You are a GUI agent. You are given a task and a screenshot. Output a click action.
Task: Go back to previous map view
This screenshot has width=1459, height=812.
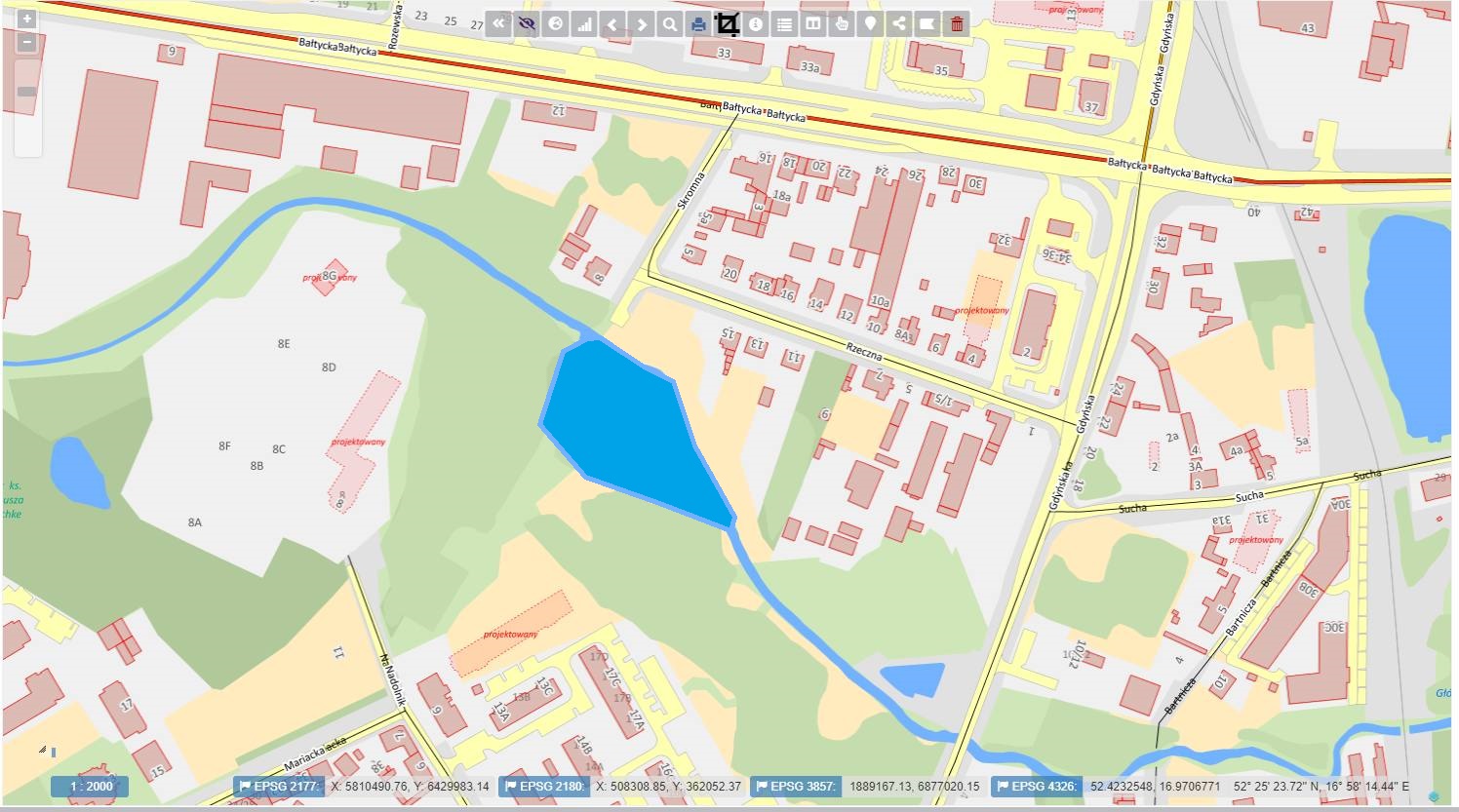(x=612, y=24)
